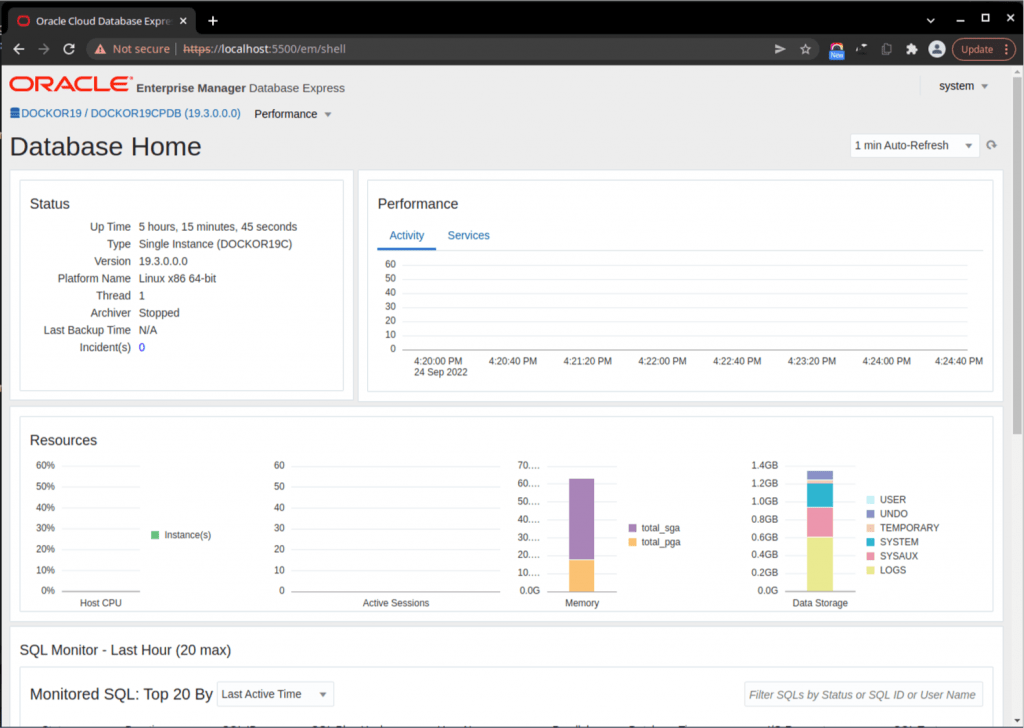Image resolution: width=1024 pixels, height=728 pixels.
Task: Click the LOGS legend swatch
Action: tap(870, 570)
